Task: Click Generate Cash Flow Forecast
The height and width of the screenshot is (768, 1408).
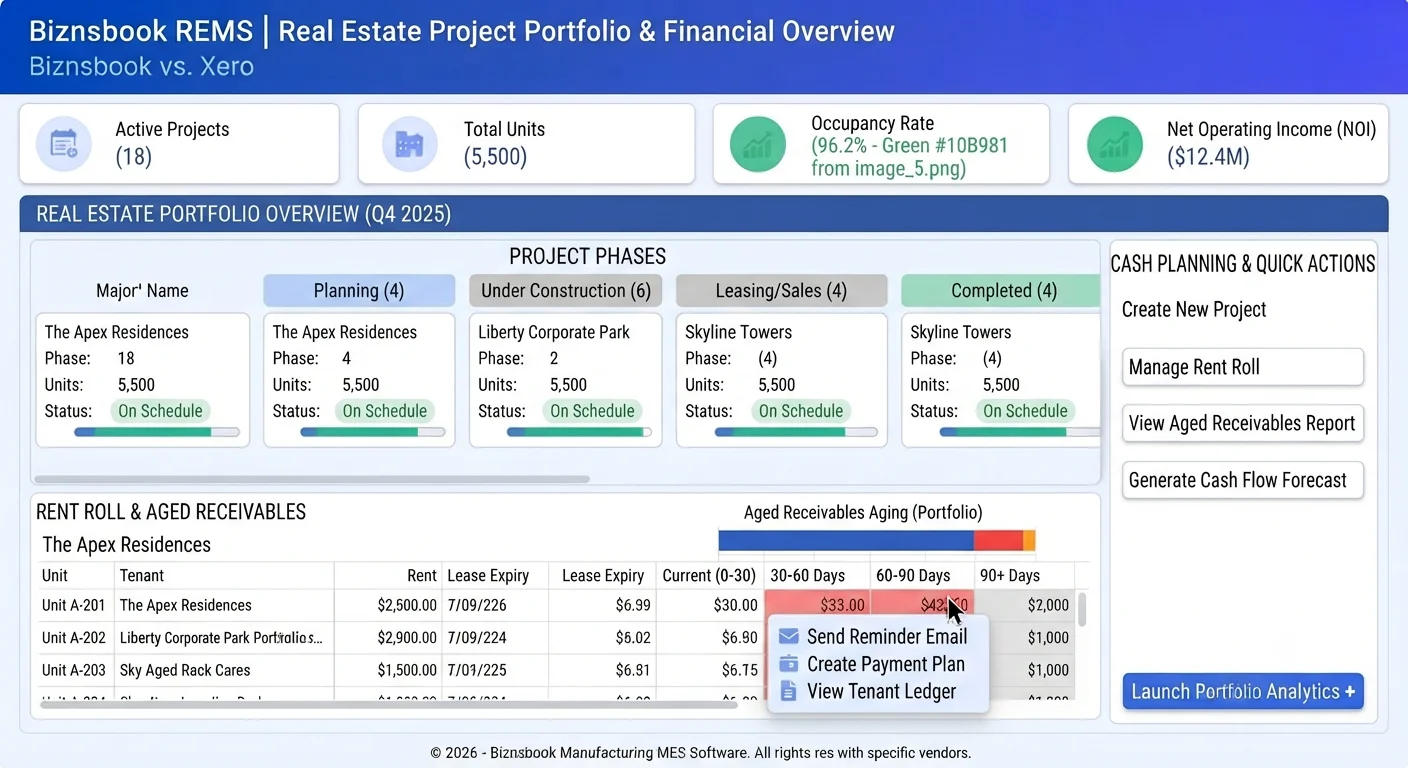Action: coord(1243,480)
